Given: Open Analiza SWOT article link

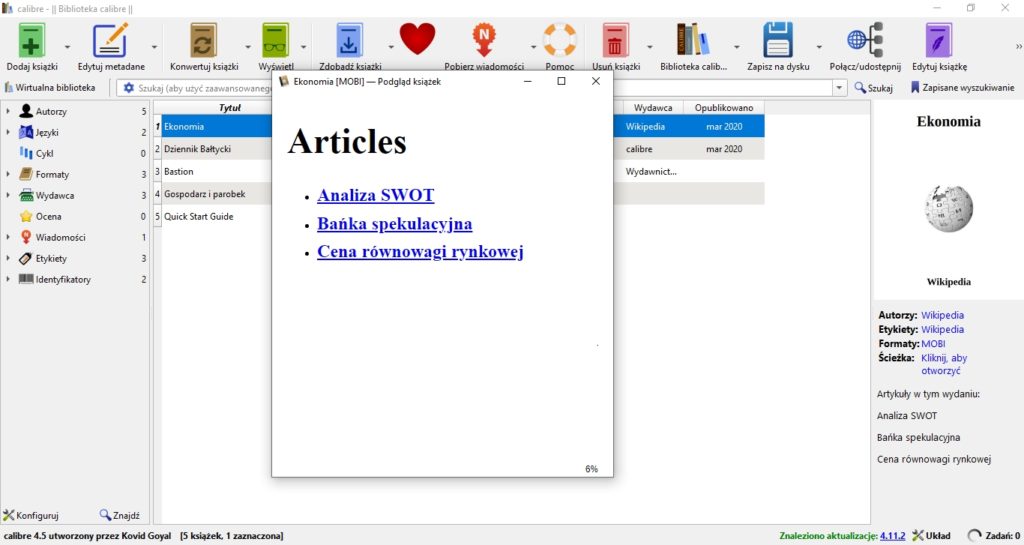Looking at the screenshot, I should click(376, 195).
